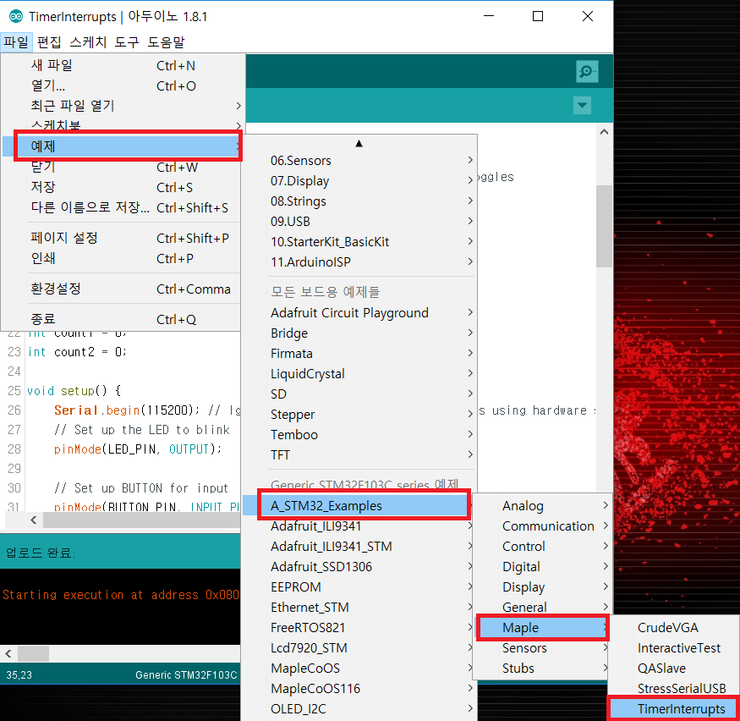Click the up arrow atop examples submenu
The height and width of the screenshot is (721, 740).
point(359,143)
